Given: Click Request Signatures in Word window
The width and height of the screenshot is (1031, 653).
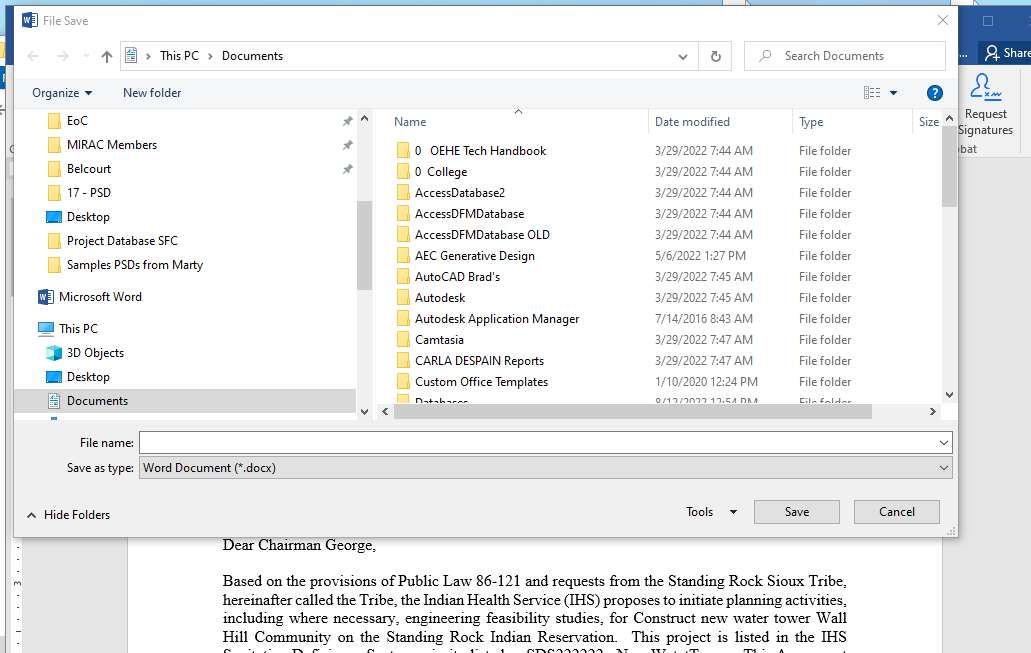Looking at the screenshot, I should point(986,106).
